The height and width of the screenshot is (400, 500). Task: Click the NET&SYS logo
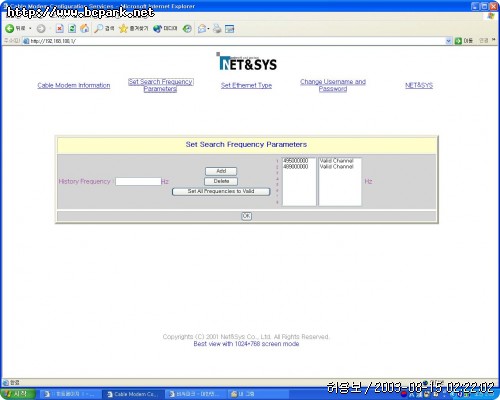pos(247,62)
